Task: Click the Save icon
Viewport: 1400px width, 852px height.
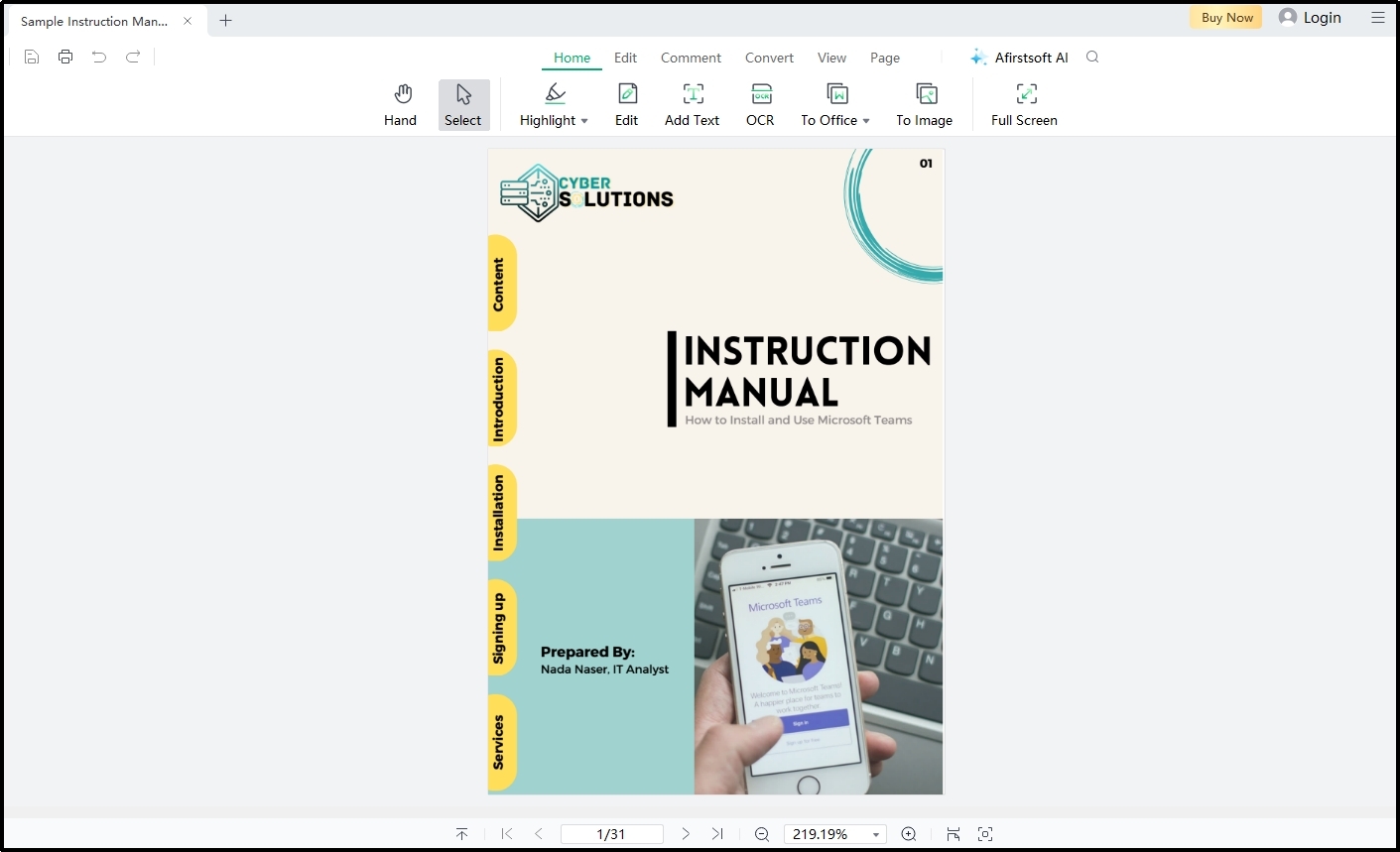Action: click(32, 57)
